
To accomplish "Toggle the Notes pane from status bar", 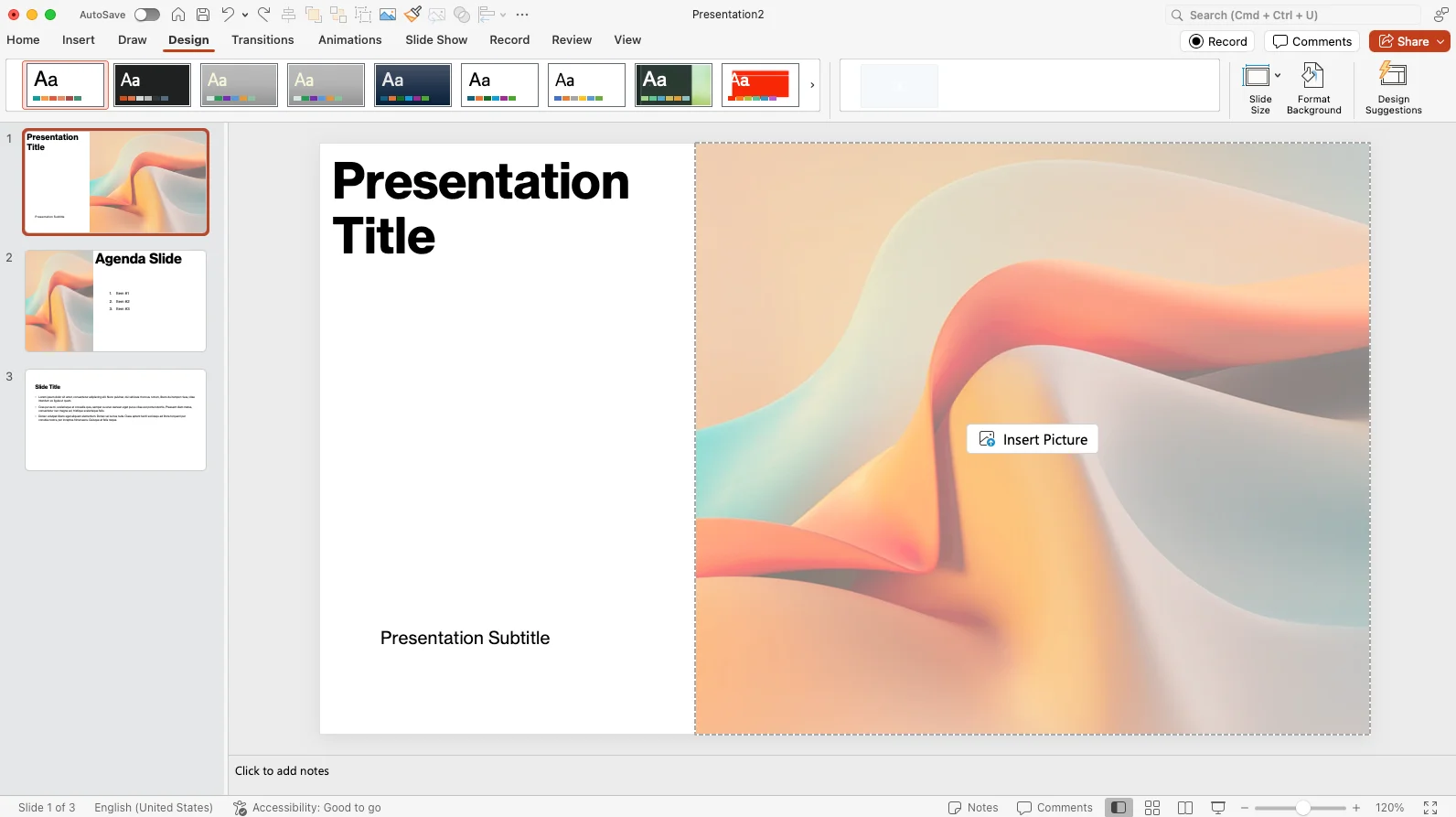I will tap(973, 807).
